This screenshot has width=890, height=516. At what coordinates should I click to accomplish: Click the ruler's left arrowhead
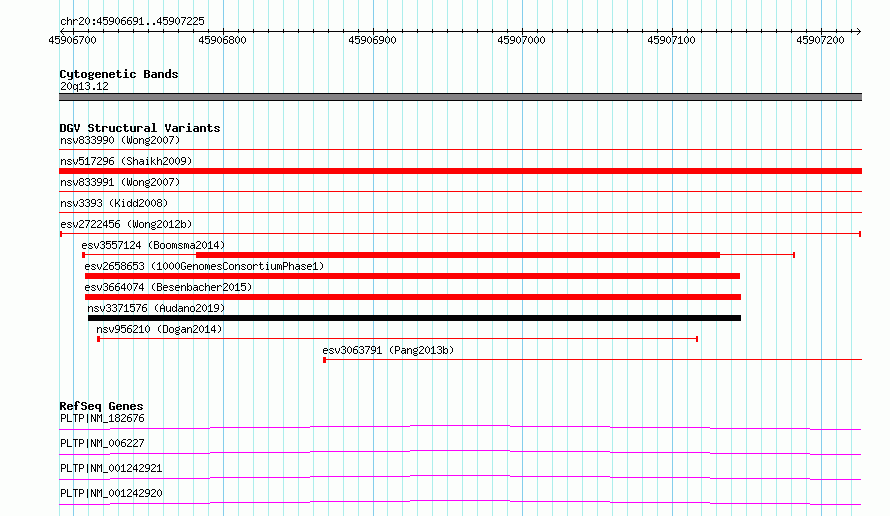click(x=62, y=31)
